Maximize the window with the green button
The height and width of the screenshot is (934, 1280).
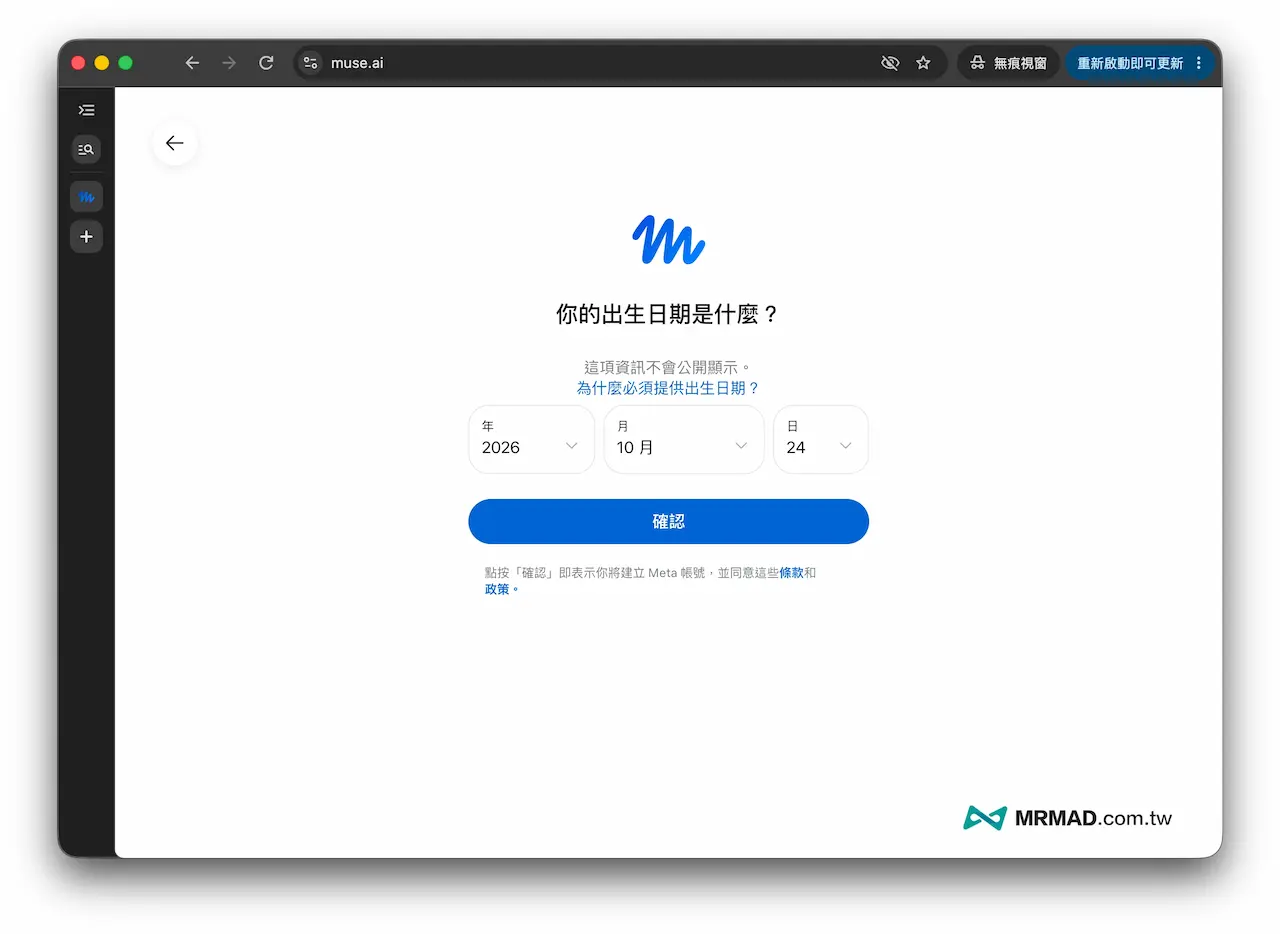coord(126,63)
